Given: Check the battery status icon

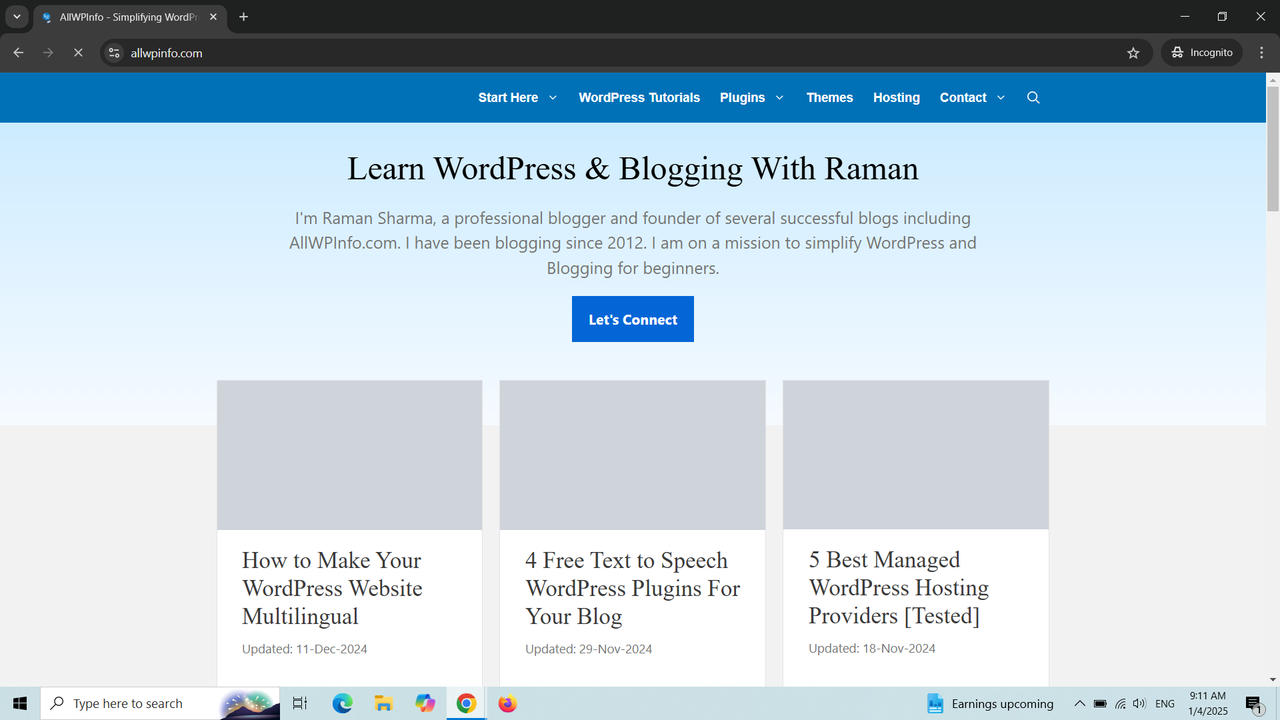Looking at the screenshot, I should pos(1100,704).
